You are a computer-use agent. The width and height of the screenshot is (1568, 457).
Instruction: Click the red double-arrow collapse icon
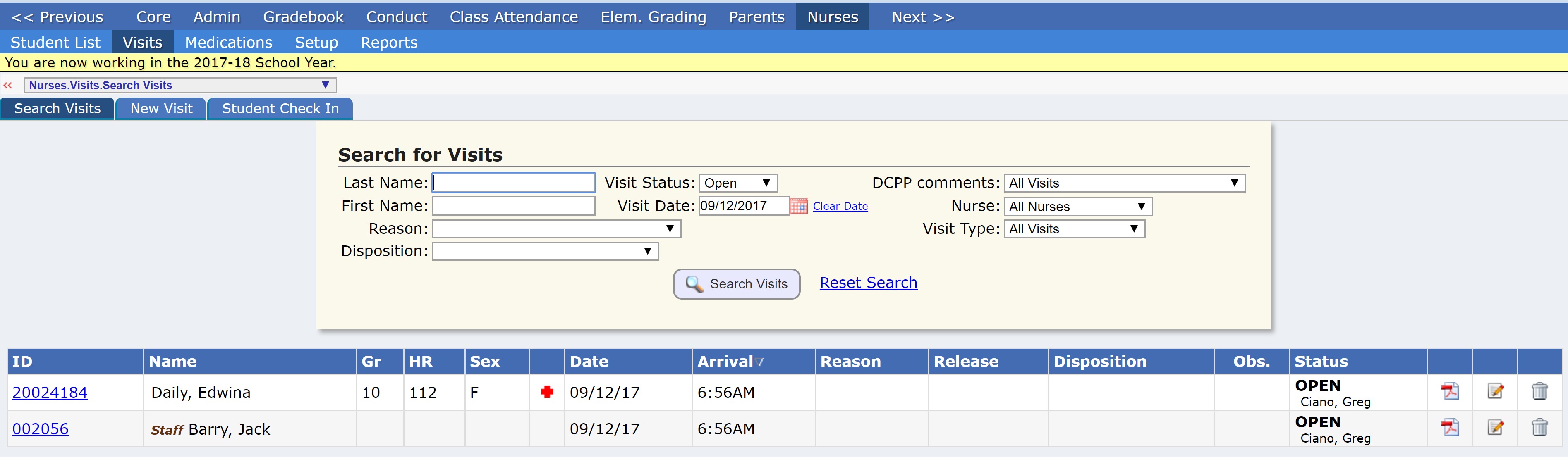click(8, 85)
